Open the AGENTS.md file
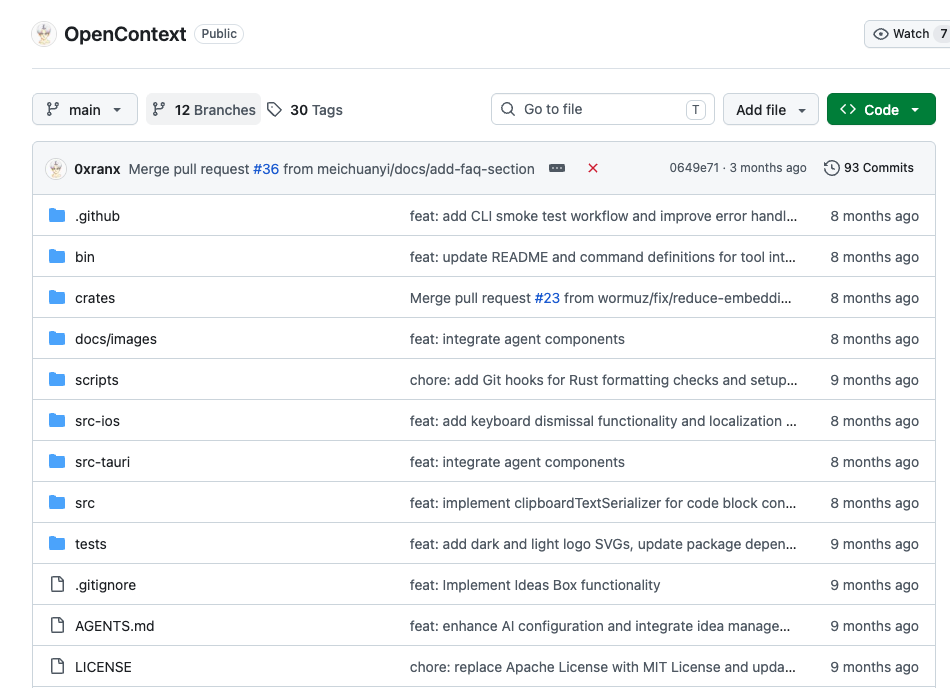This screenshot has width=950, height=688. [115, 626]
